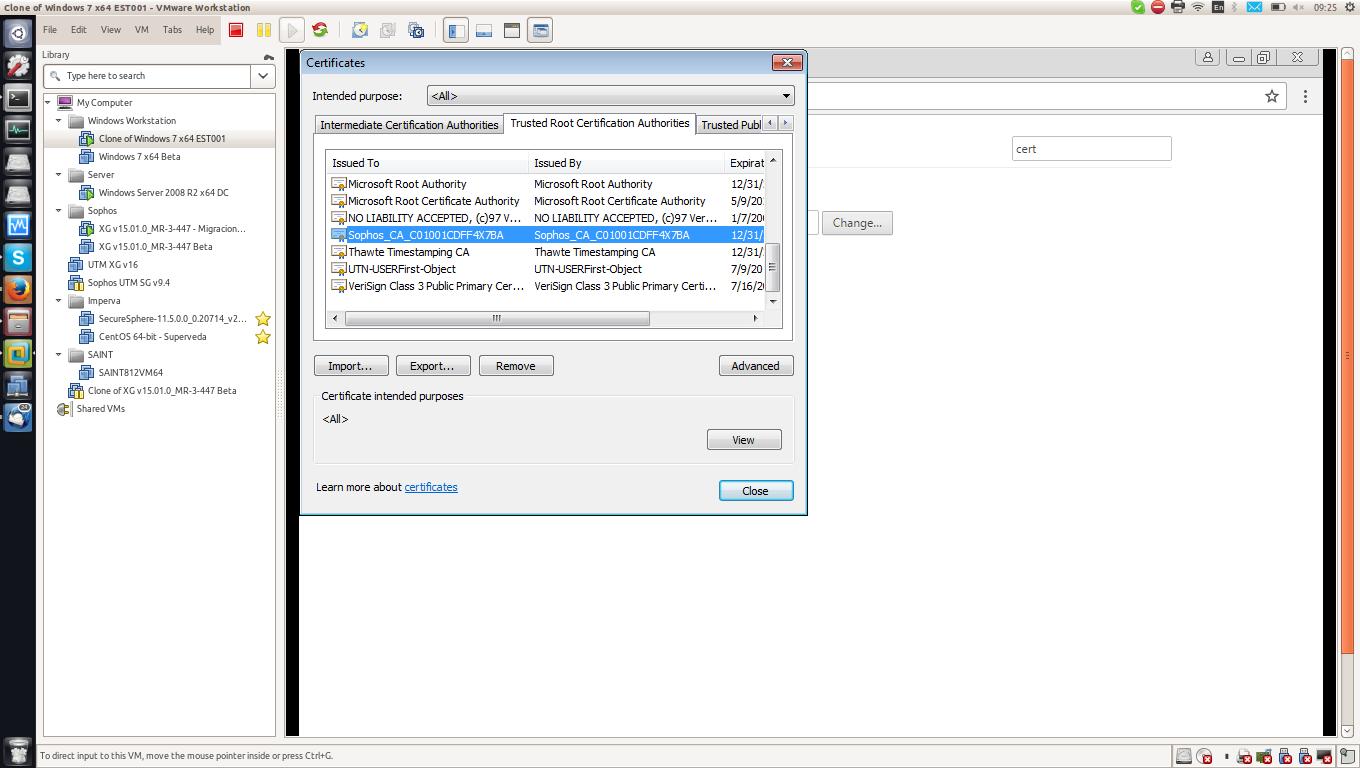Collapse the Server folder
Image resolution: width=1360 pixels, height=768 pixels.
(x=59, y=175)
